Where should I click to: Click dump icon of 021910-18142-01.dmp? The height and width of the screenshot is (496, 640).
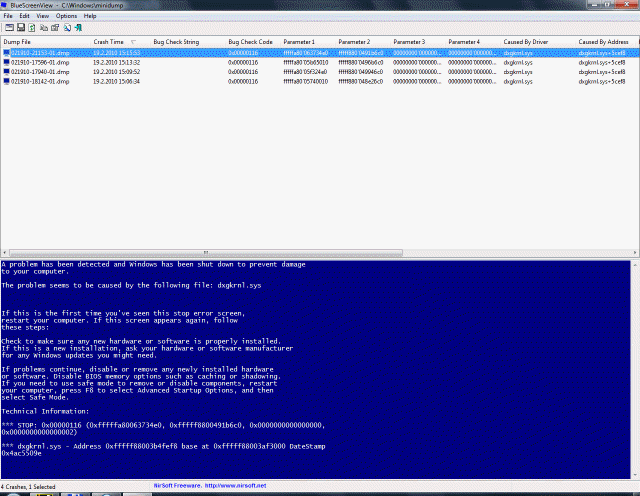point(7,81)
